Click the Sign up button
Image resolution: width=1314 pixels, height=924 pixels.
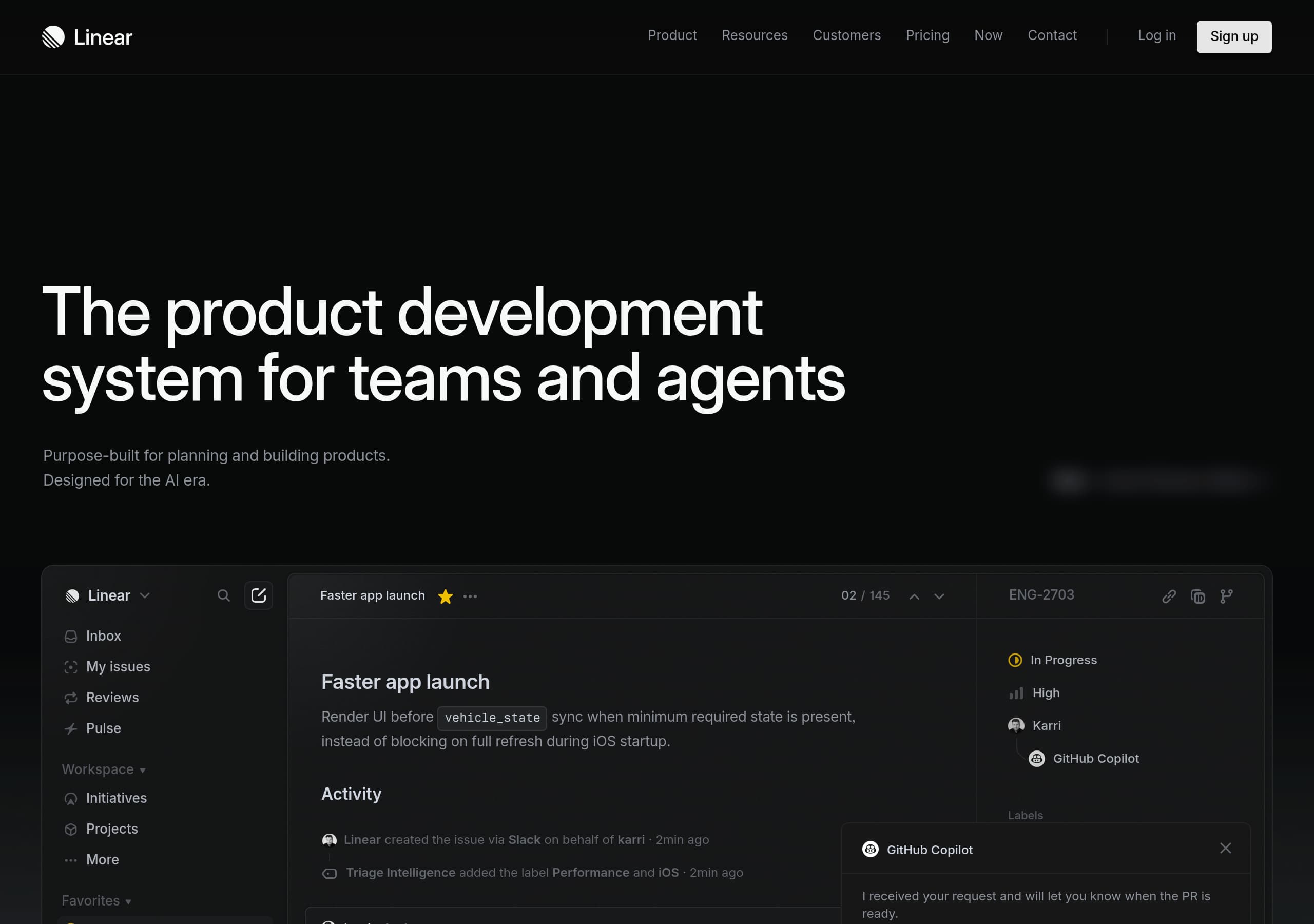(1234, 36)
